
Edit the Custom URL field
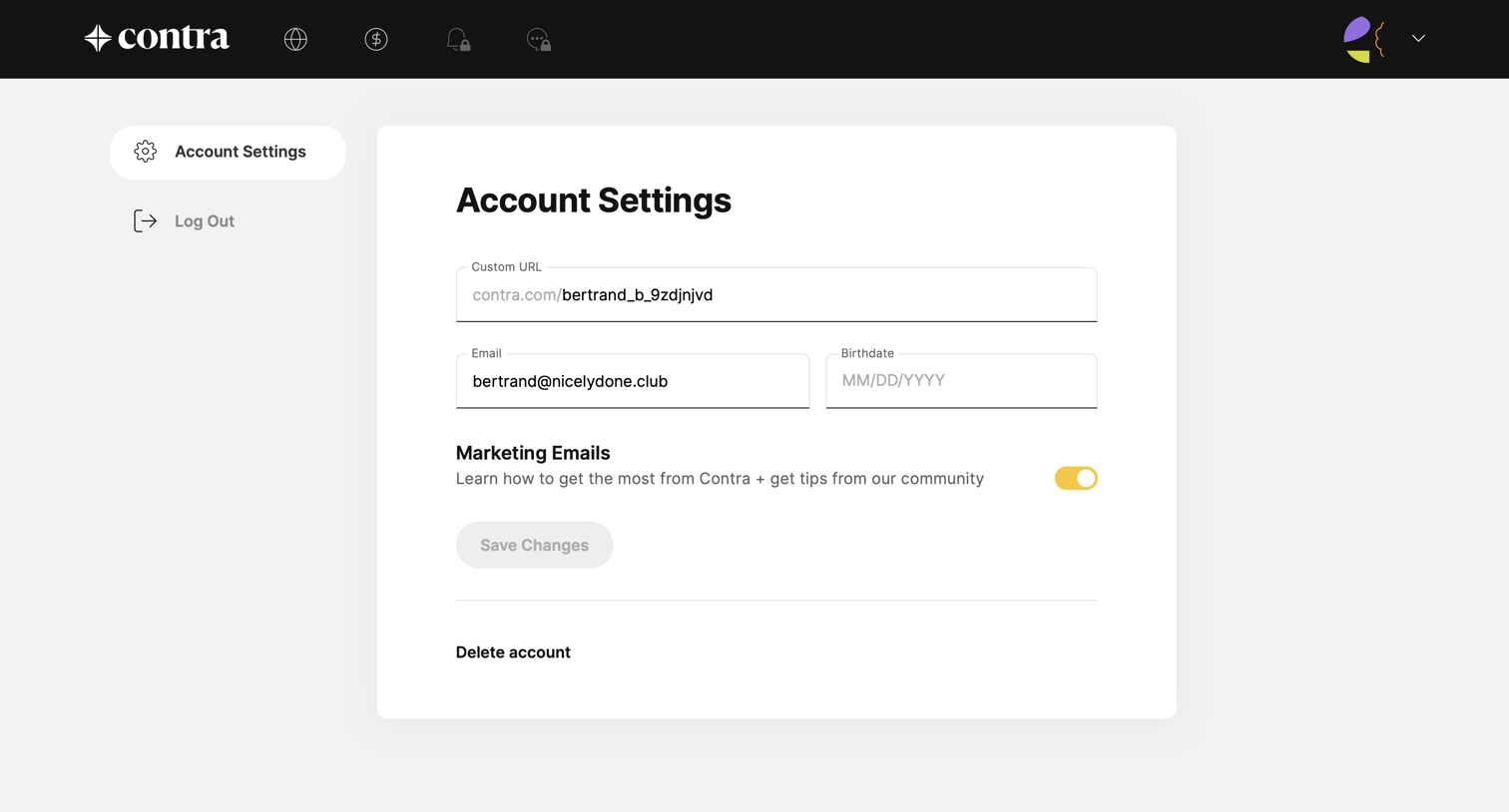776,294
